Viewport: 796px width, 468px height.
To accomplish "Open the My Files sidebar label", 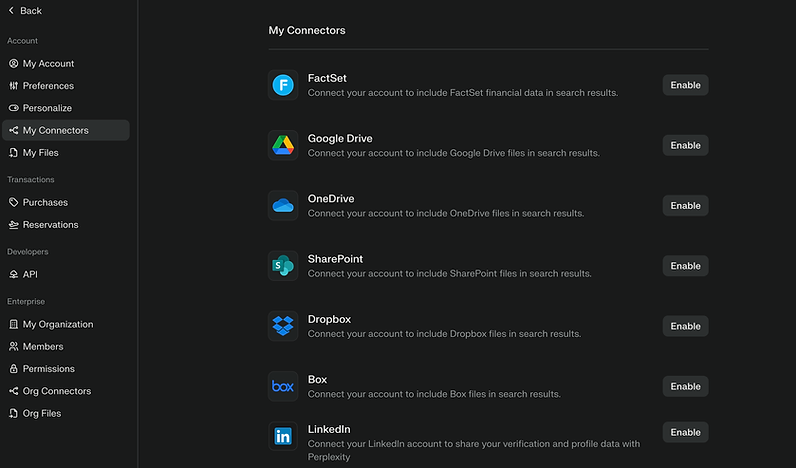I will [41, 153].
